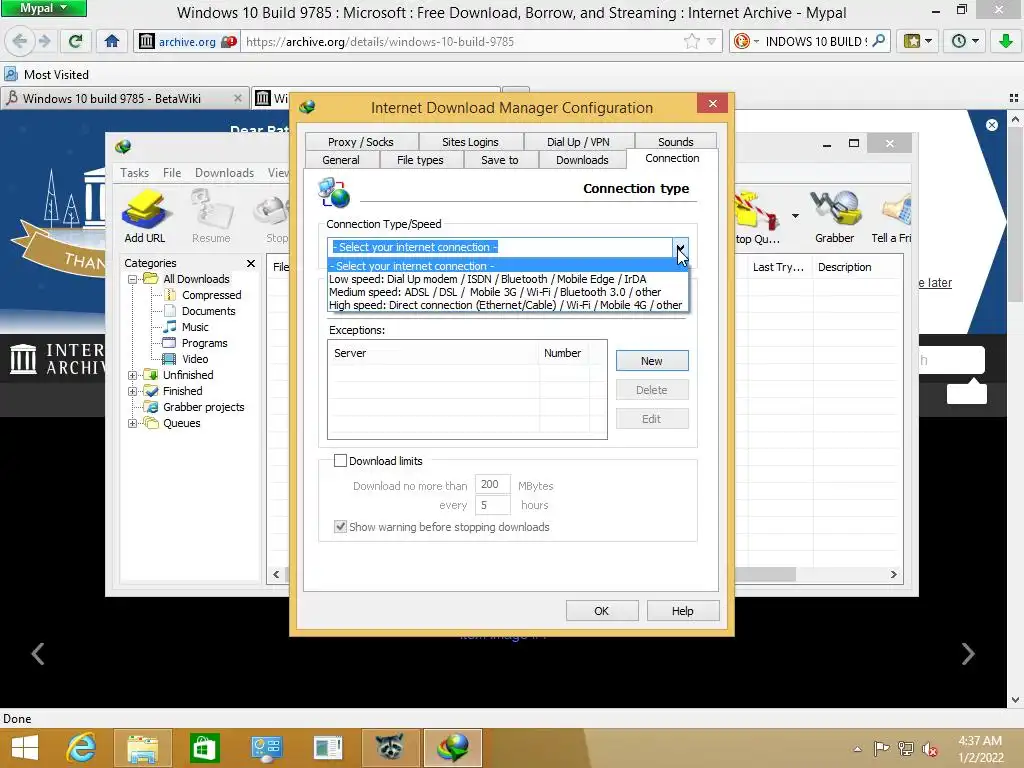The image size is (1024, 768).
Task: Open browser Downloads green arrow icon
Action: tap(1006, 41)
